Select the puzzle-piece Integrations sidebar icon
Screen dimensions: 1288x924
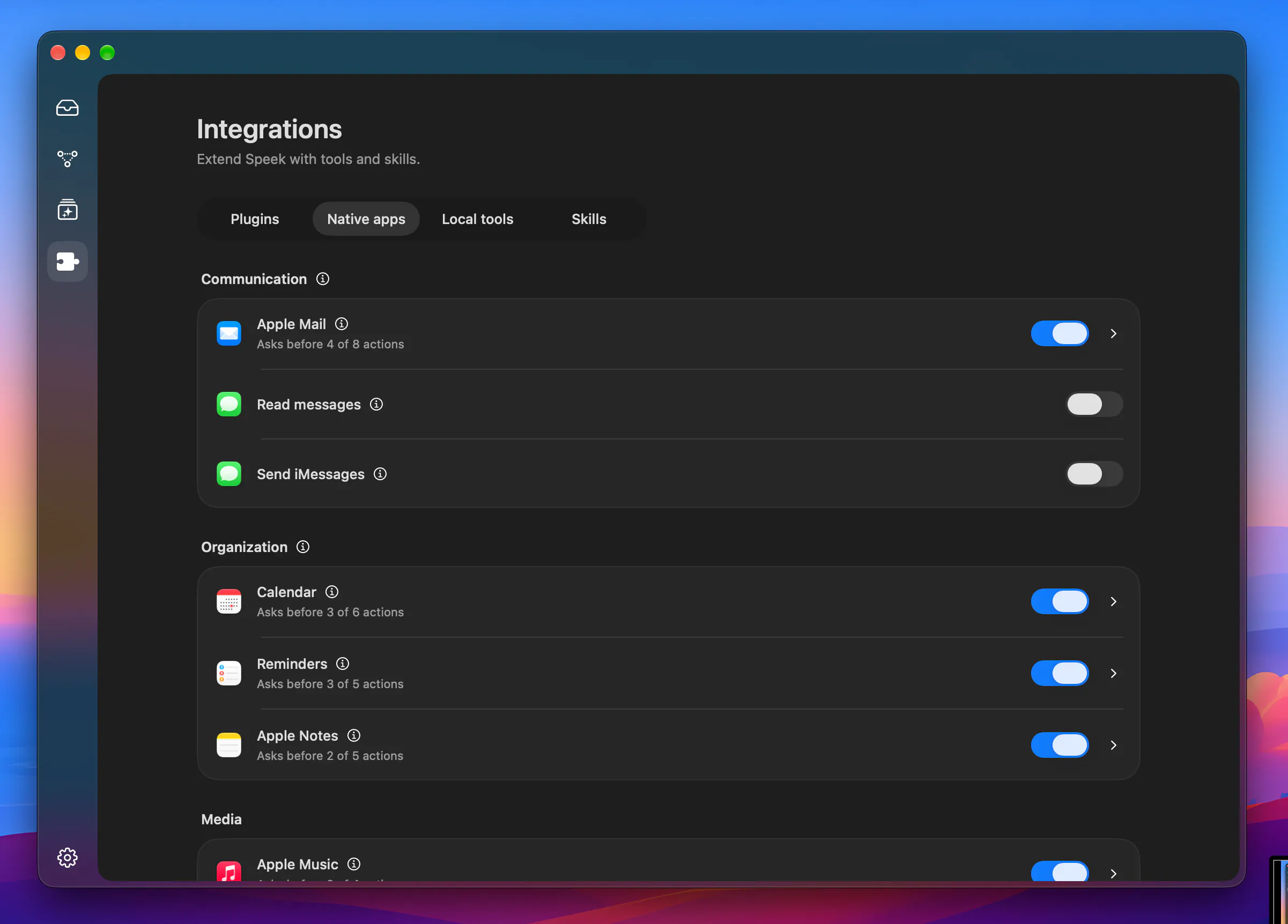(x=67, y=261)
